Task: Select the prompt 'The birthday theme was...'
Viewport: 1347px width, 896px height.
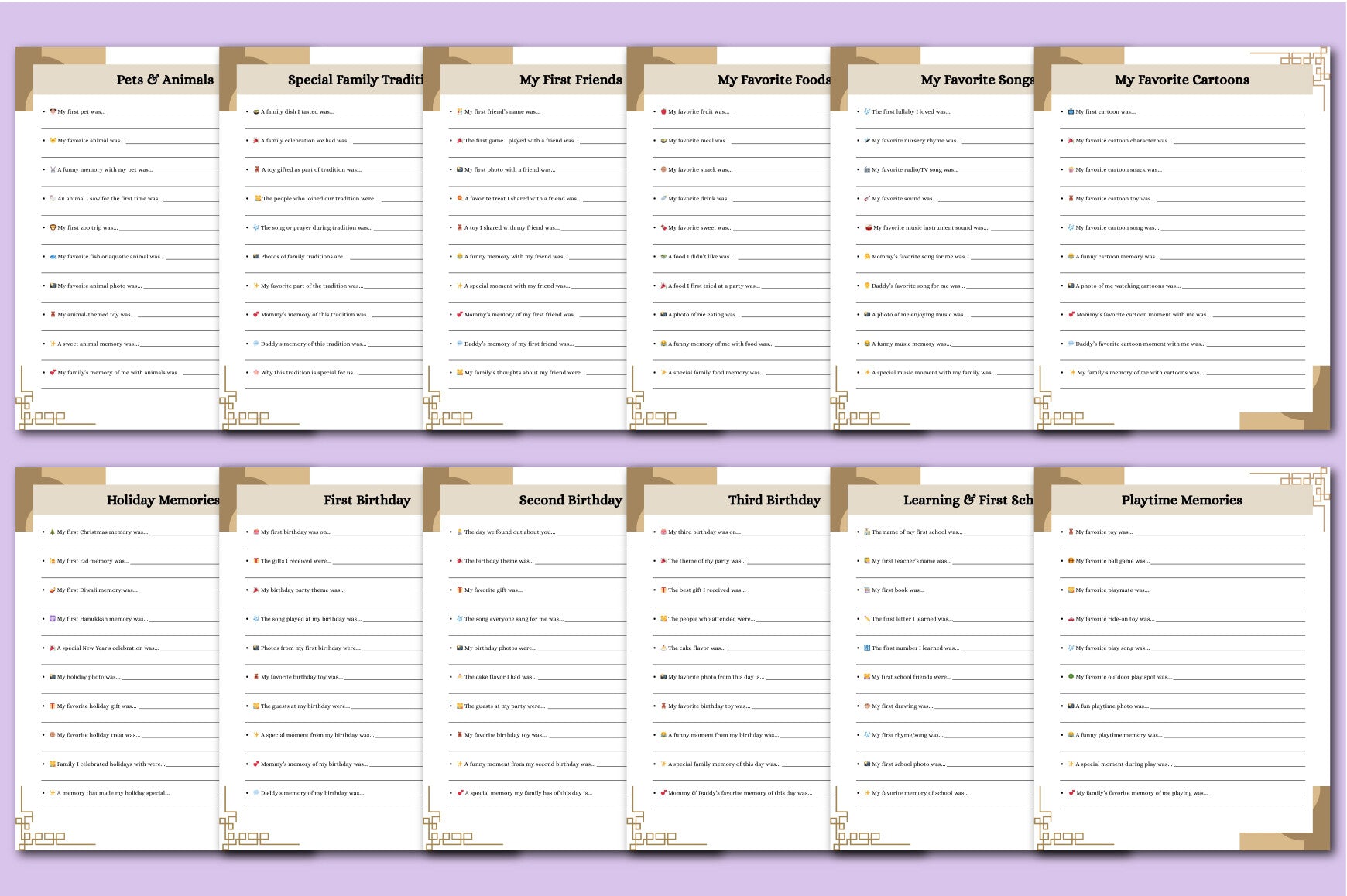Action: [x=499, y=561]
